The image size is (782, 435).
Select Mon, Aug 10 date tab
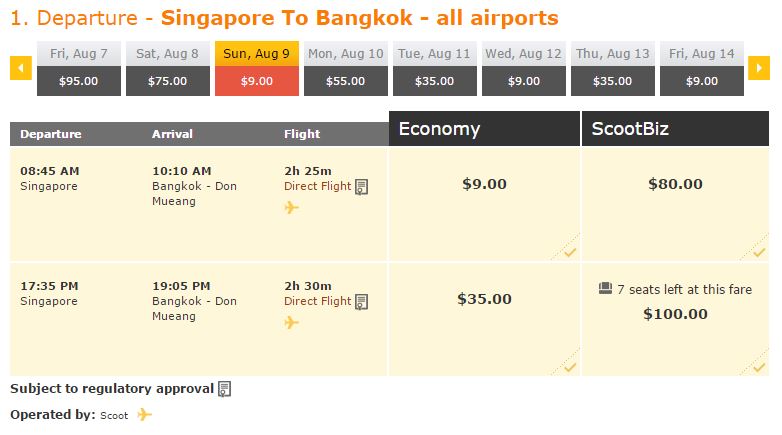click(346, 68)
